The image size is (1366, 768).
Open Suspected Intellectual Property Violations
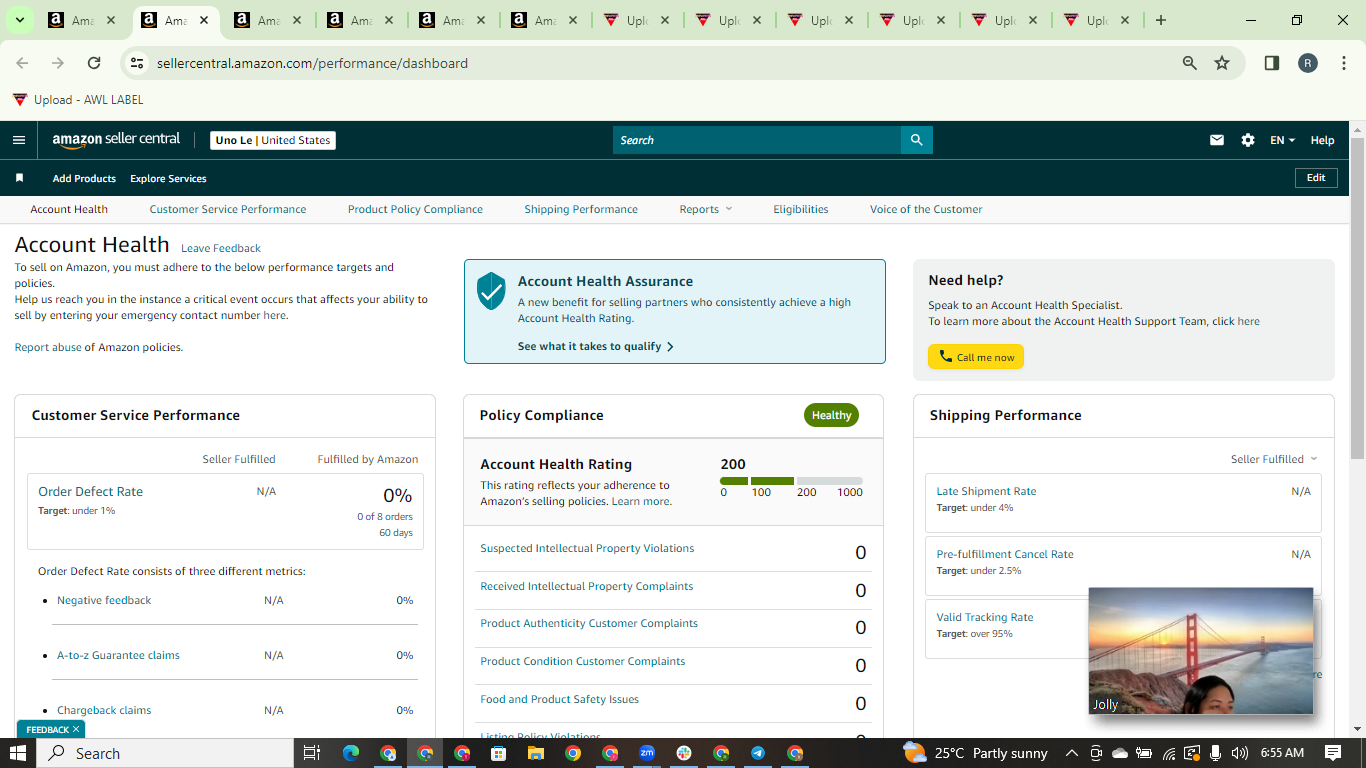(x=587, y=548)
